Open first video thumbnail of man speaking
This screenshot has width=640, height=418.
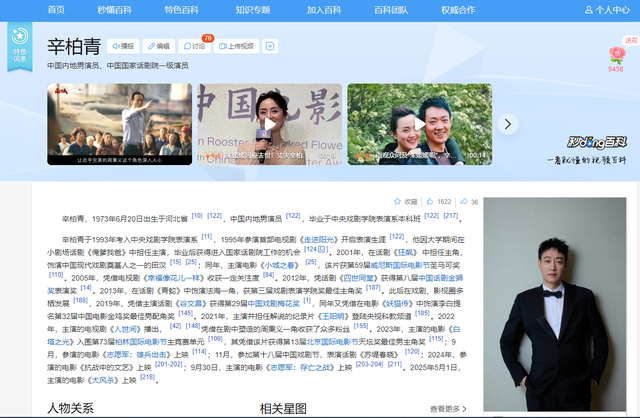click(x=120, y=124)
